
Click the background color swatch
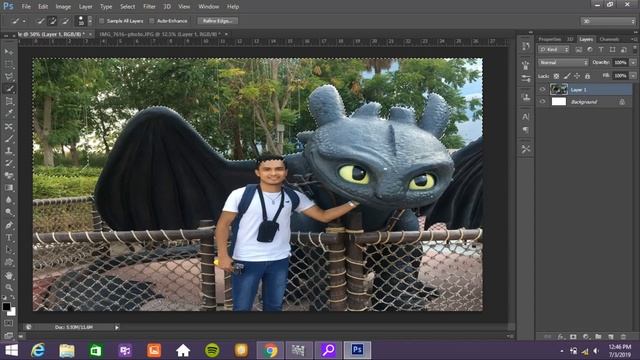[13, 313]
